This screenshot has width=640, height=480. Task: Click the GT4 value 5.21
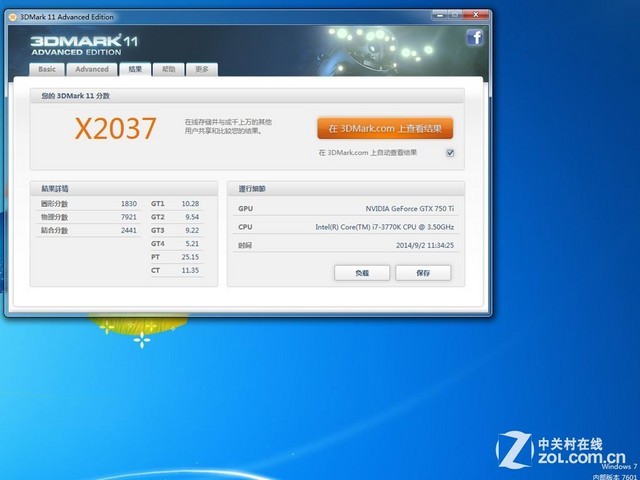pyautogui.click(x=192, y=244)
